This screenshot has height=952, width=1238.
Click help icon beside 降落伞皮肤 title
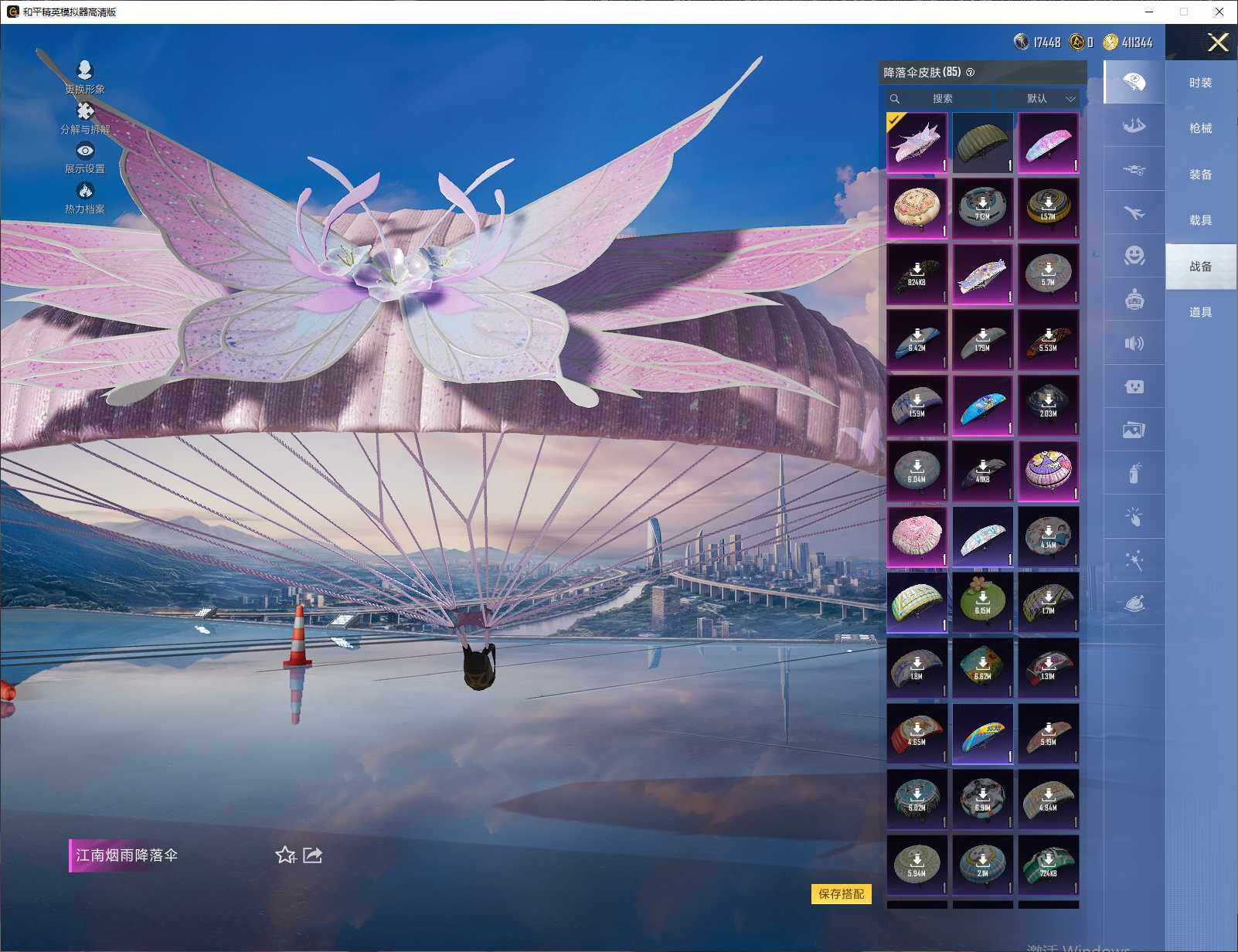point(971,73)
